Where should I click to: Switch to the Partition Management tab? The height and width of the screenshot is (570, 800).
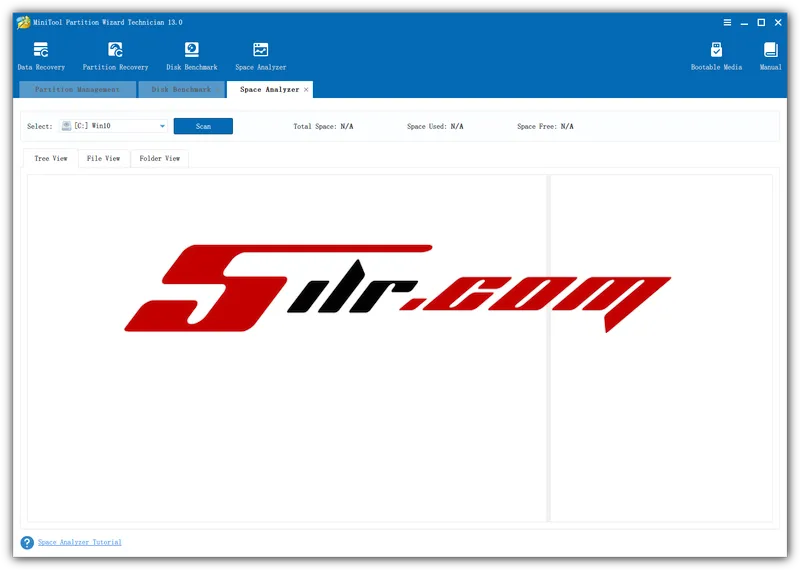pos(78,89)
